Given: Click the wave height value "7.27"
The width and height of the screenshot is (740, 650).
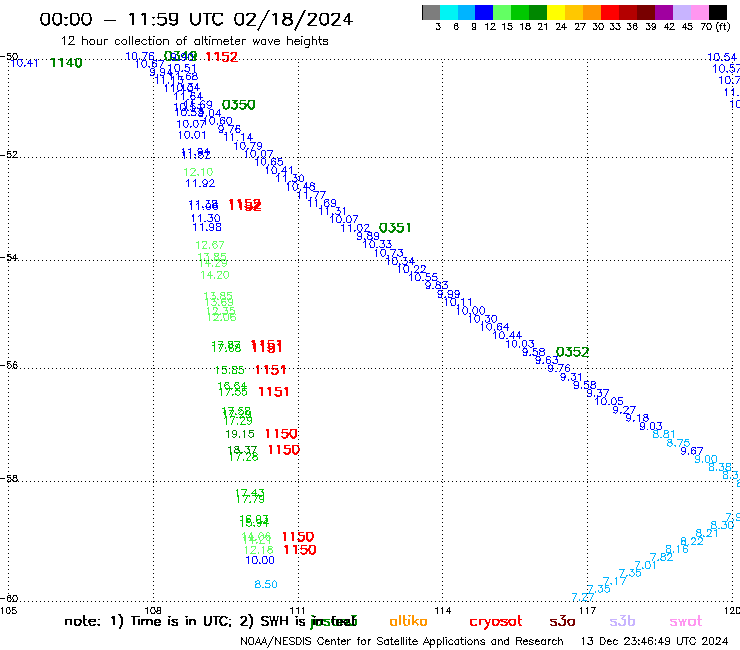Looking at the screenshot, I should [x=583, y=598].
